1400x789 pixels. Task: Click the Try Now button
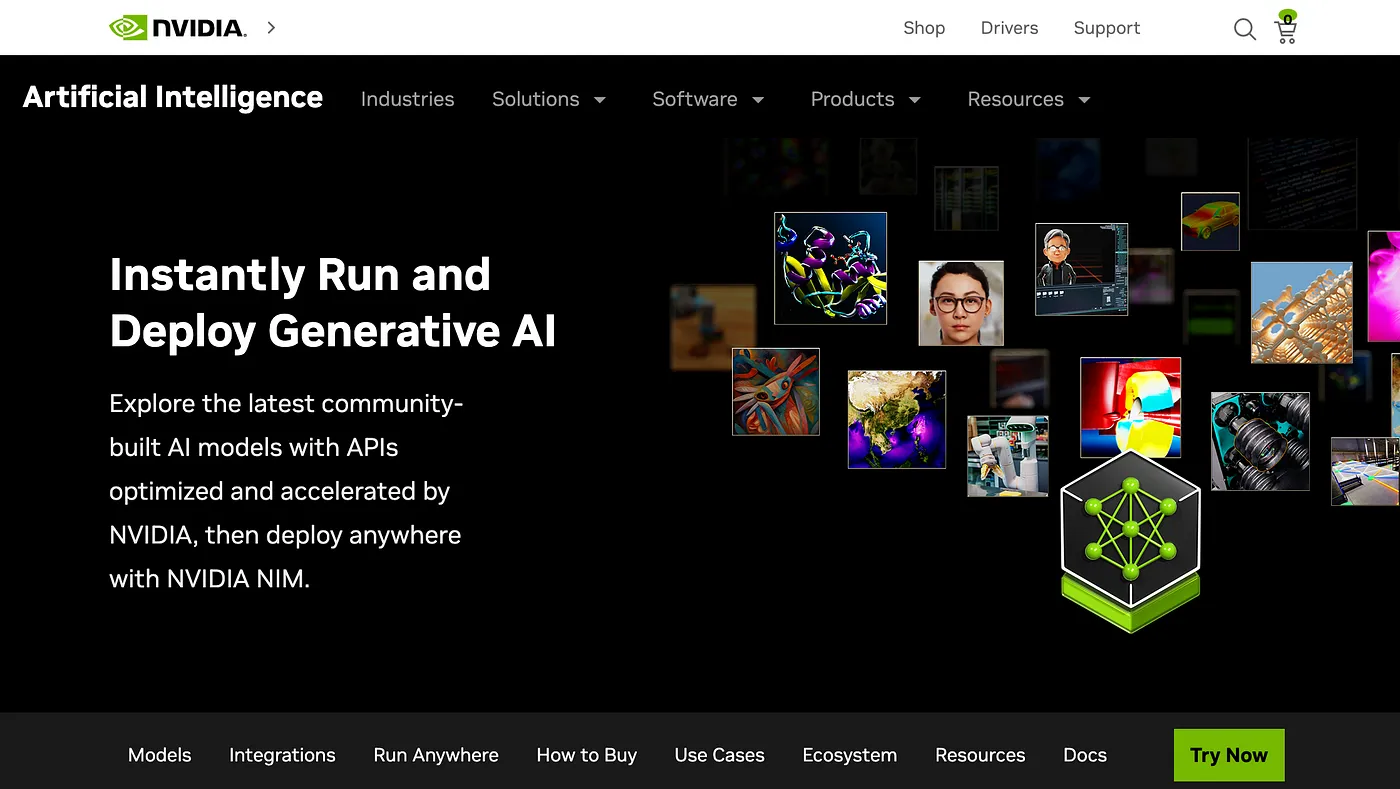(x=1228, y=755)
